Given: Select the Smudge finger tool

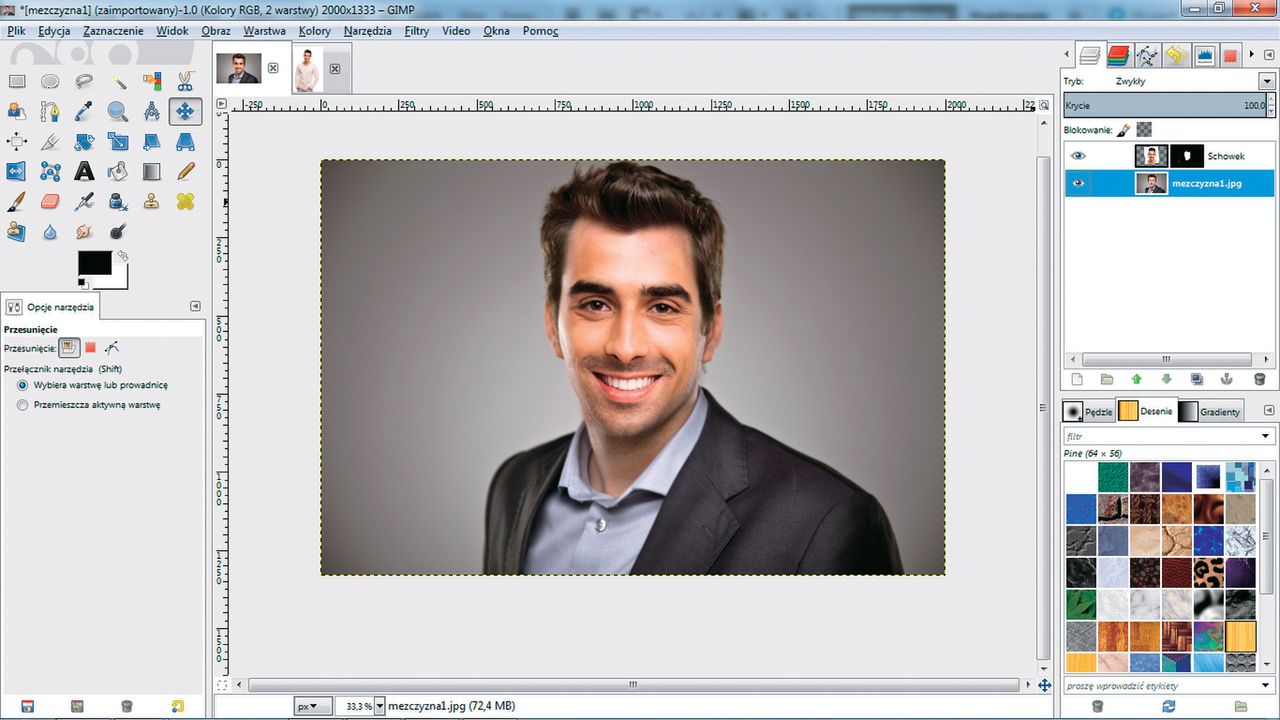Looking at the screenshot, I should tap(84, 231).
